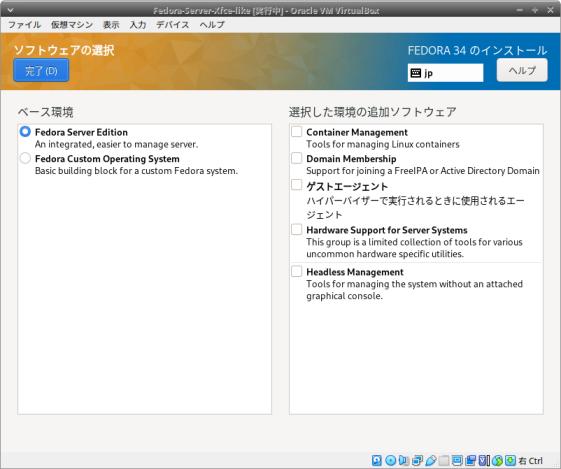Click the recording status icon
The image size is (561, 469).
[470, 460]
